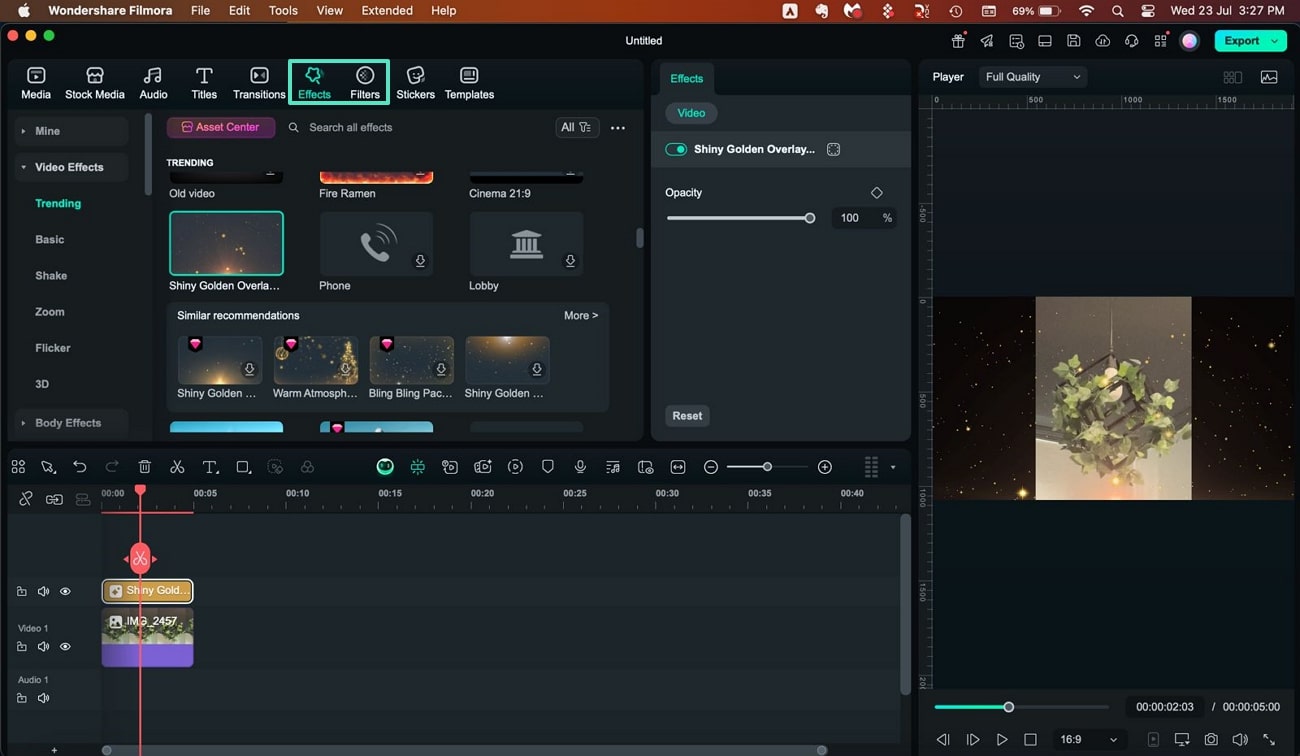The image size is (1300, 756).
Task: Open the Stock Media tab
Action: point(95,83)
